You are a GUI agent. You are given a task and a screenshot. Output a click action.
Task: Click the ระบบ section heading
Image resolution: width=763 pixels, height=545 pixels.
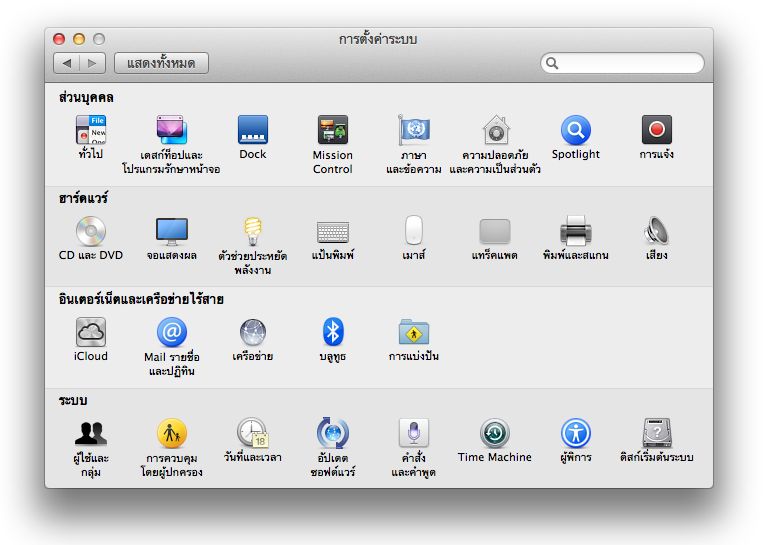click(x=73, y=400)
